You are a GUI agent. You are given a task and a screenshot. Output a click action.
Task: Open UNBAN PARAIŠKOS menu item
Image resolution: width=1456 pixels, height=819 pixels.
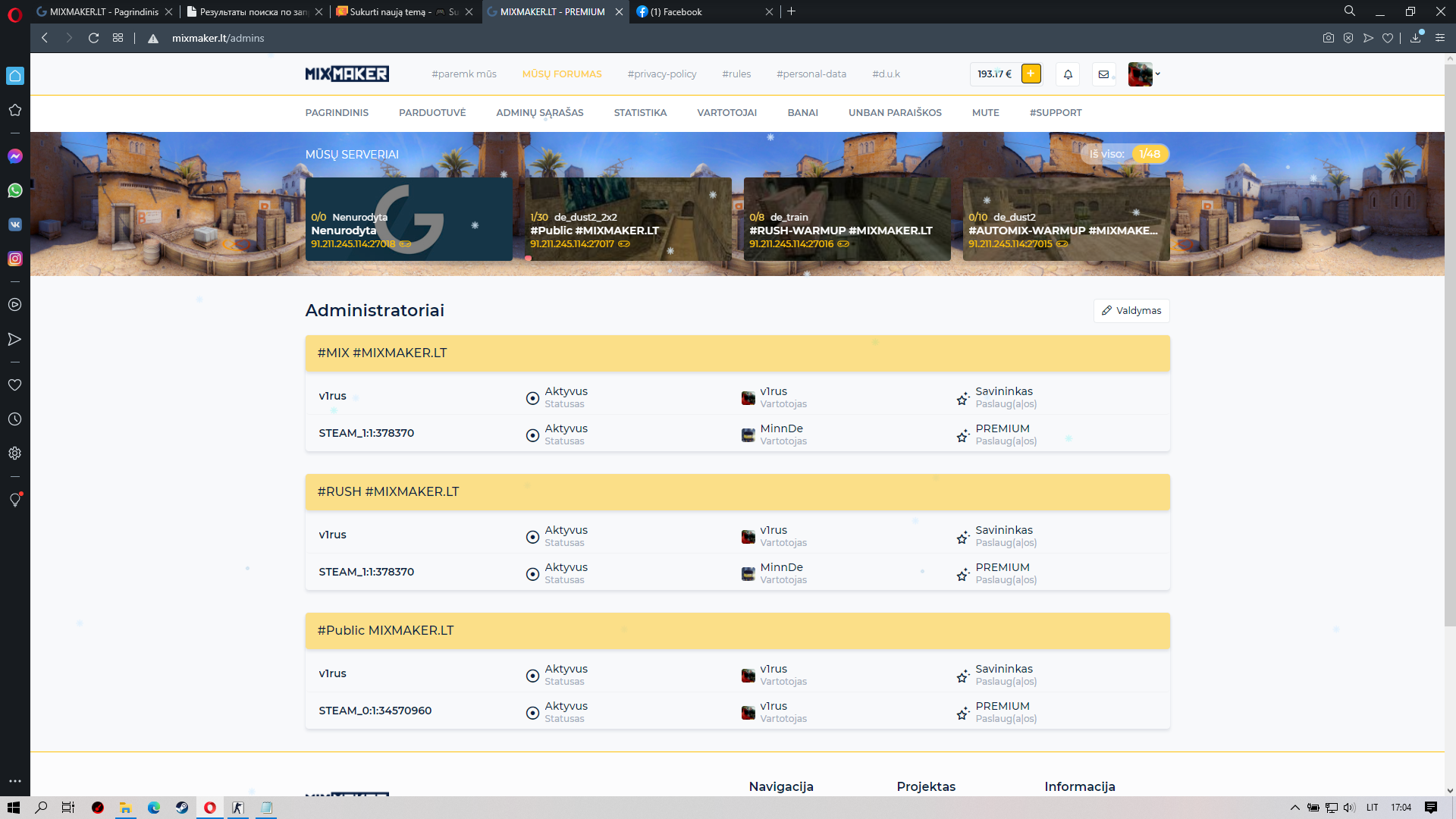[895, 113]
